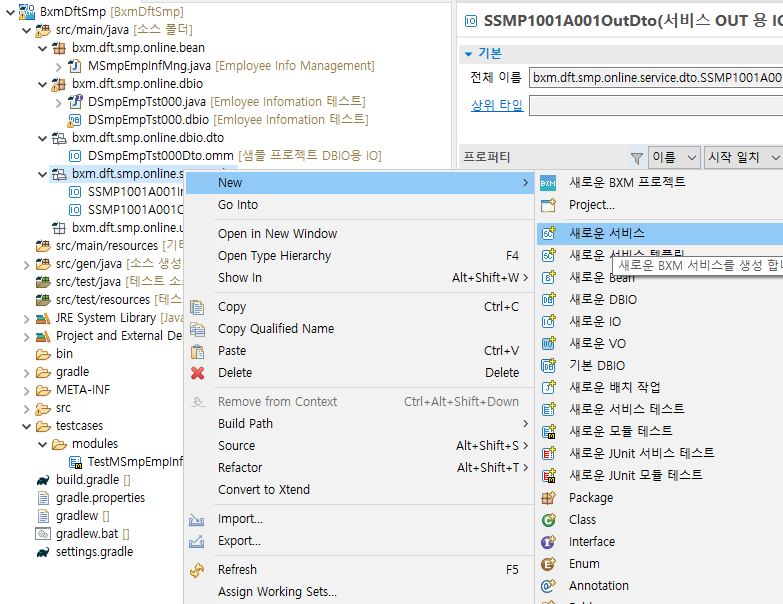
Task: Choose Open Type Hierarchy menu entry
Action: pyautogui.click(x=274, y=256)
